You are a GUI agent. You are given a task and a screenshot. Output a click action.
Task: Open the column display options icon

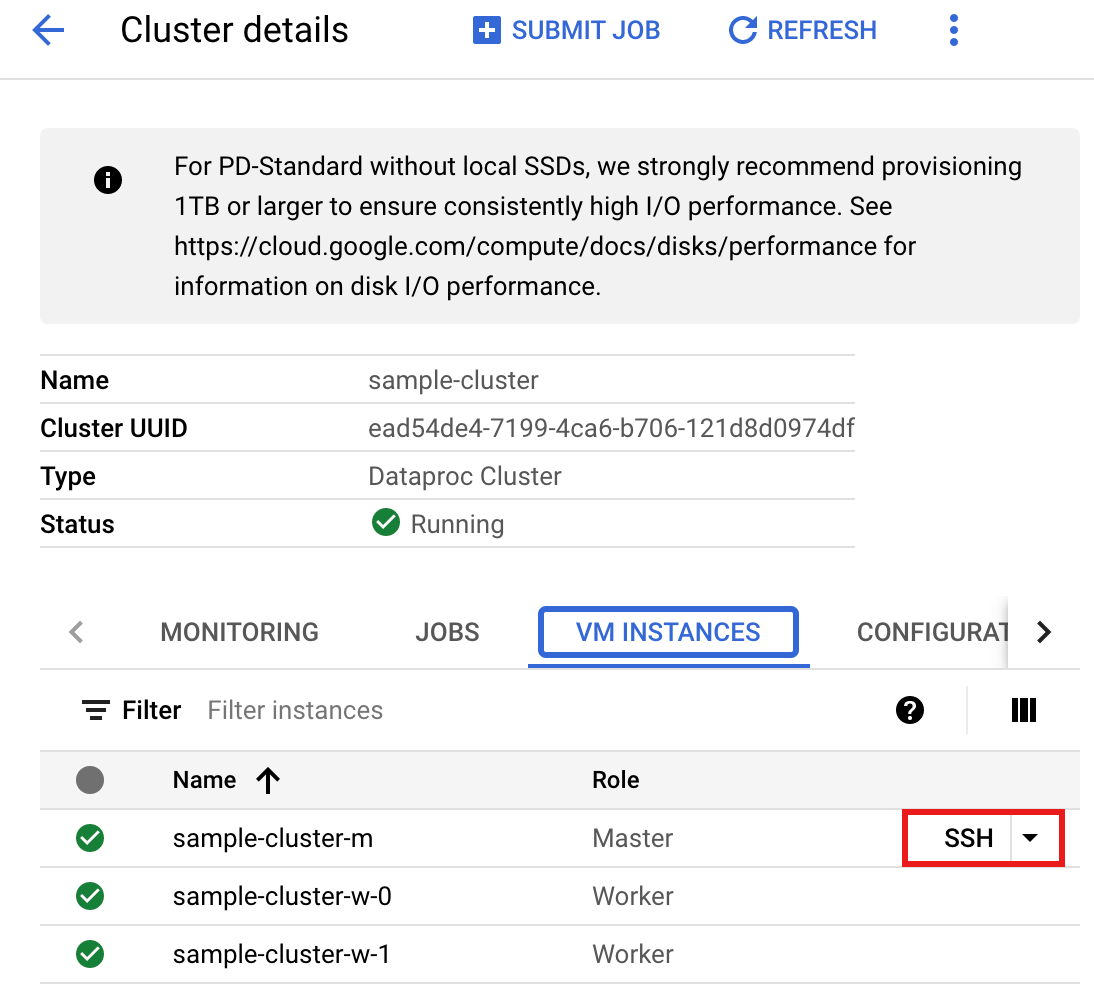[1024, 710]
